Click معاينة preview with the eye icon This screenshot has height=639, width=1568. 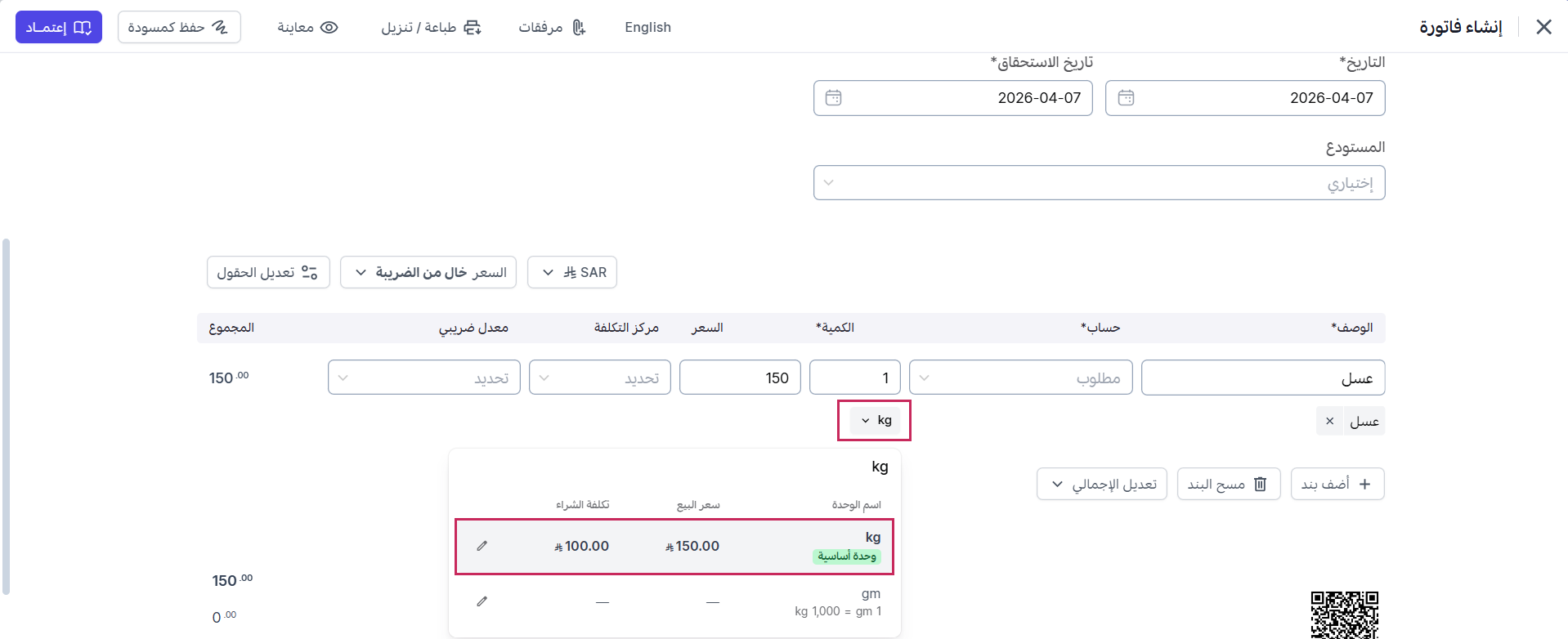tap(307, 27)
